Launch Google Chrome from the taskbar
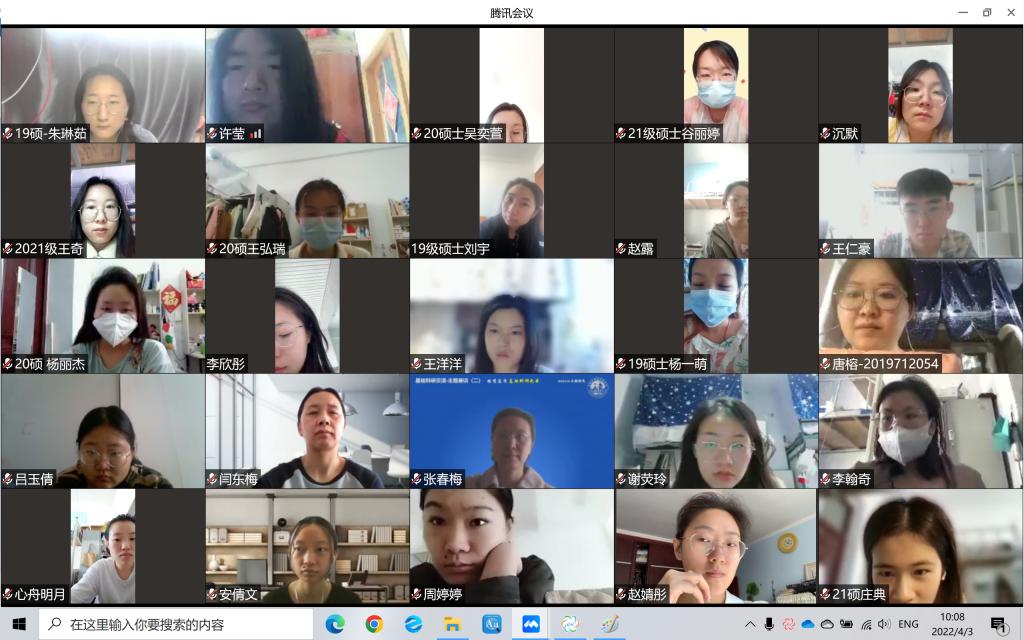 (374, 624)
